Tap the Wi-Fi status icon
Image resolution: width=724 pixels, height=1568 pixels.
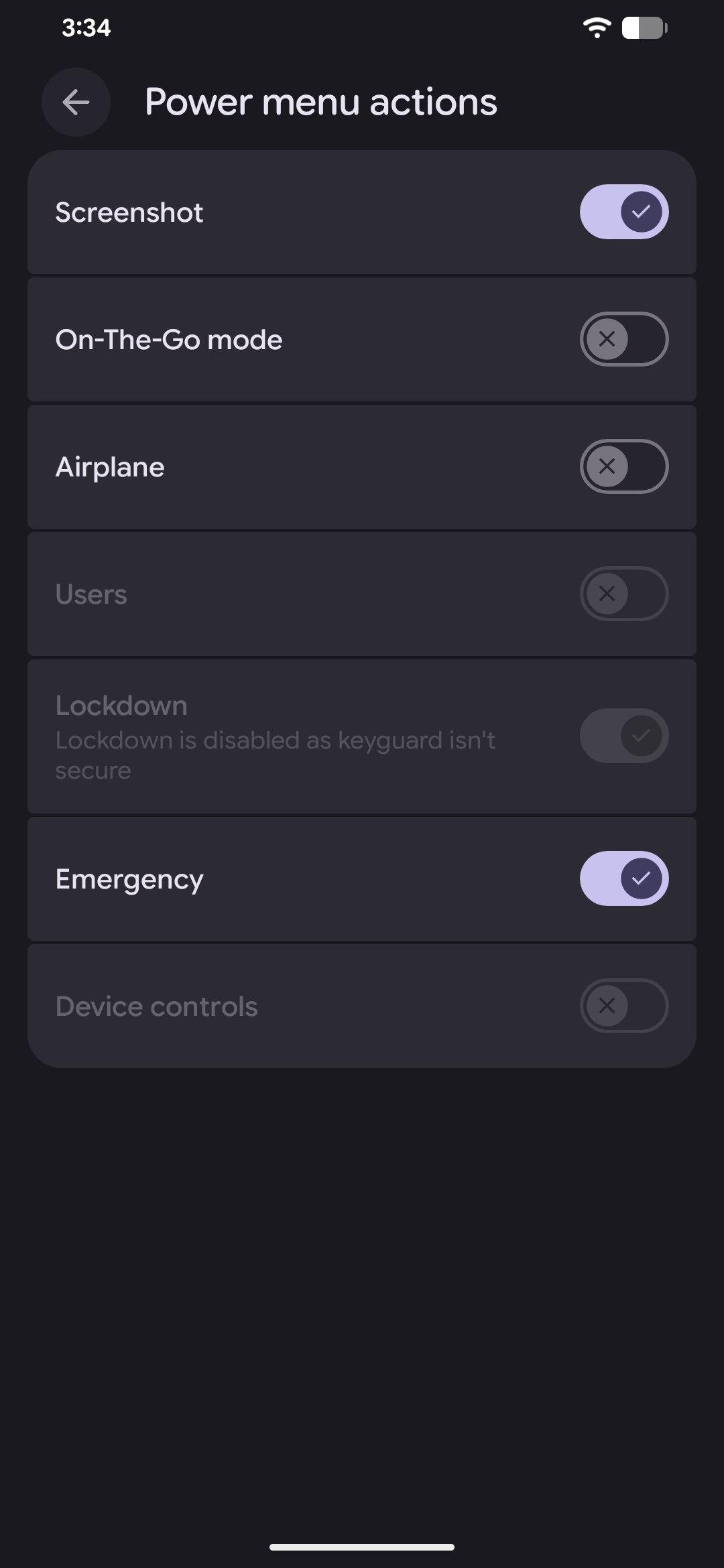[x=596, y=28]
